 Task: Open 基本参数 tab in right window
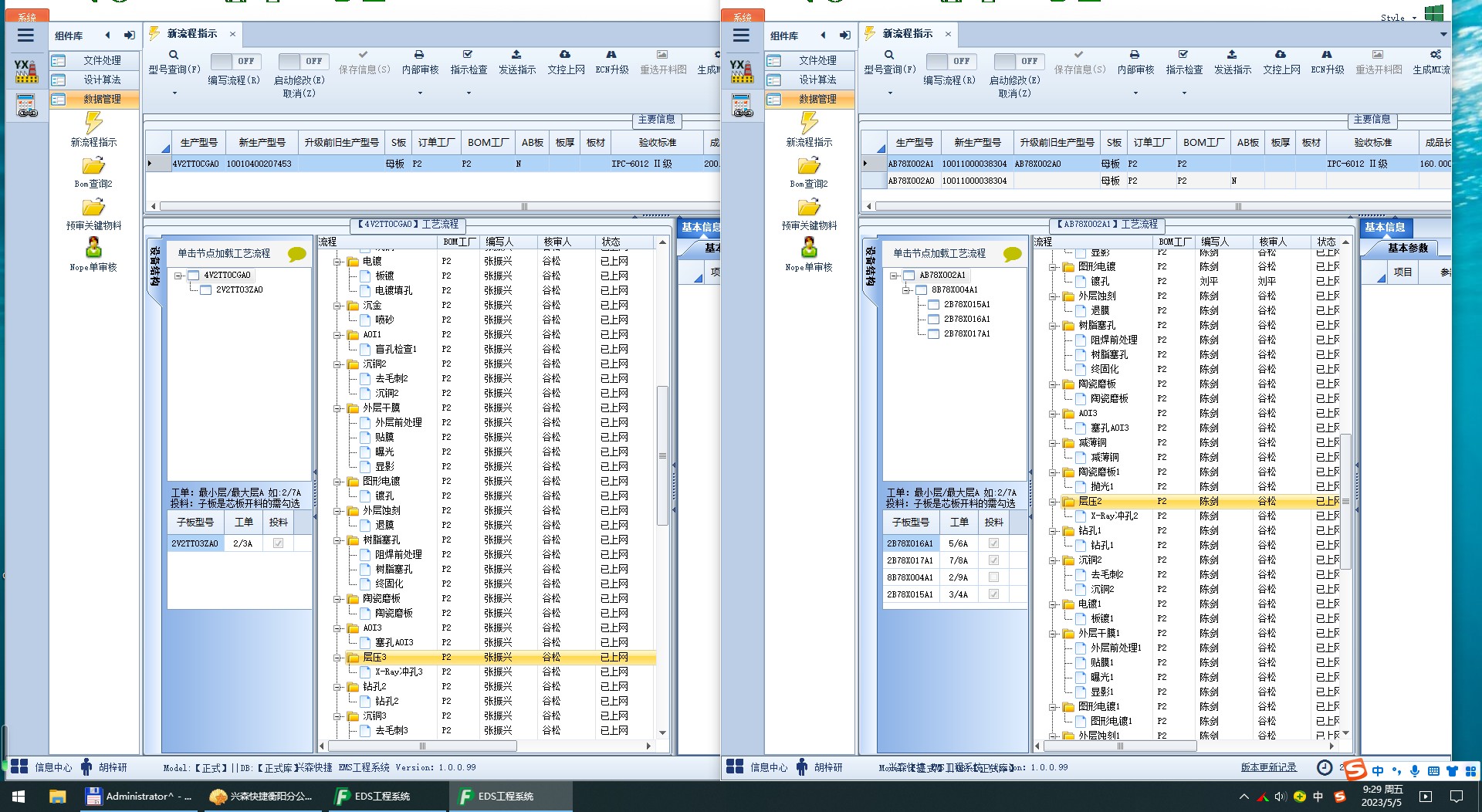[x=1408, y=248]
